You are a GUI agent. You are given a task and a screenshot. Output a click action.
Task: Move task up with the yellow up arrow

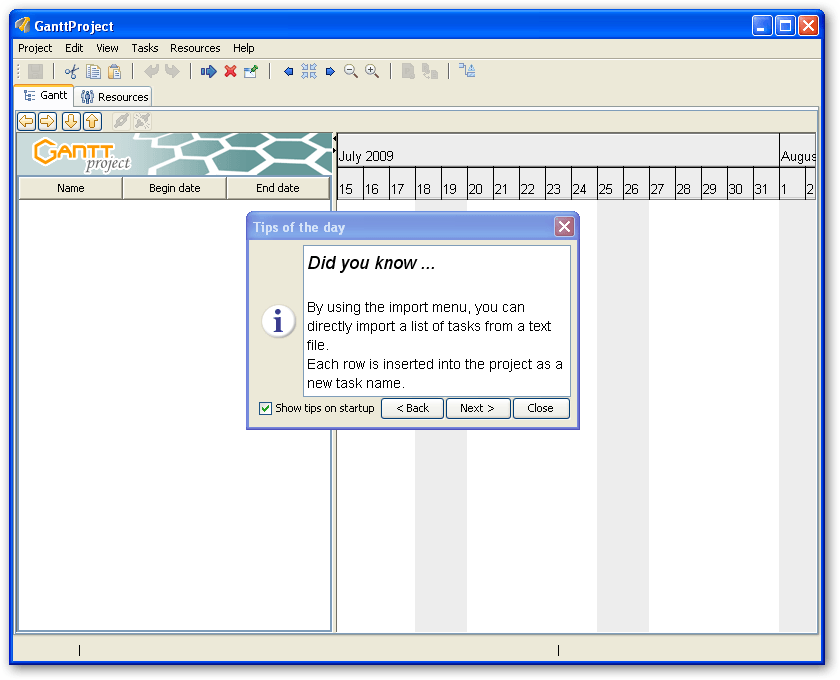[x=93, y=121]
